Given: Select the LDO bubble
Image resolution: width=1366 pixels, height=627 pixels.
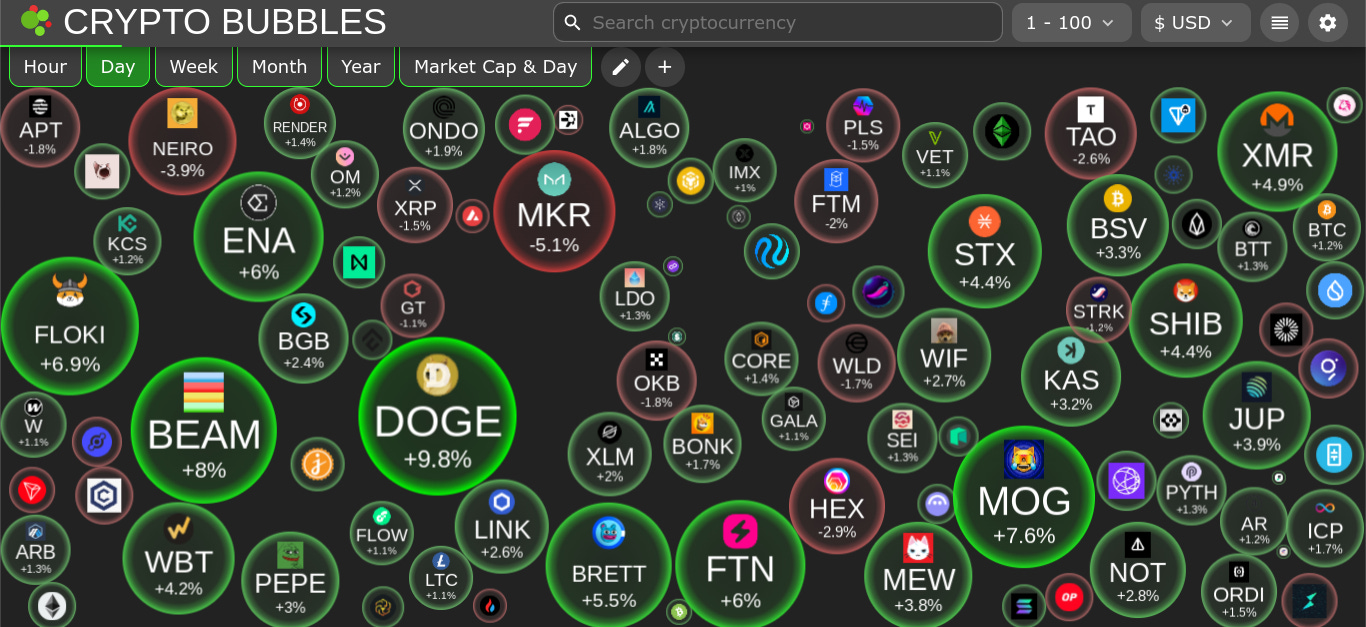Looking at the screenshot, I should click(635, 296).
